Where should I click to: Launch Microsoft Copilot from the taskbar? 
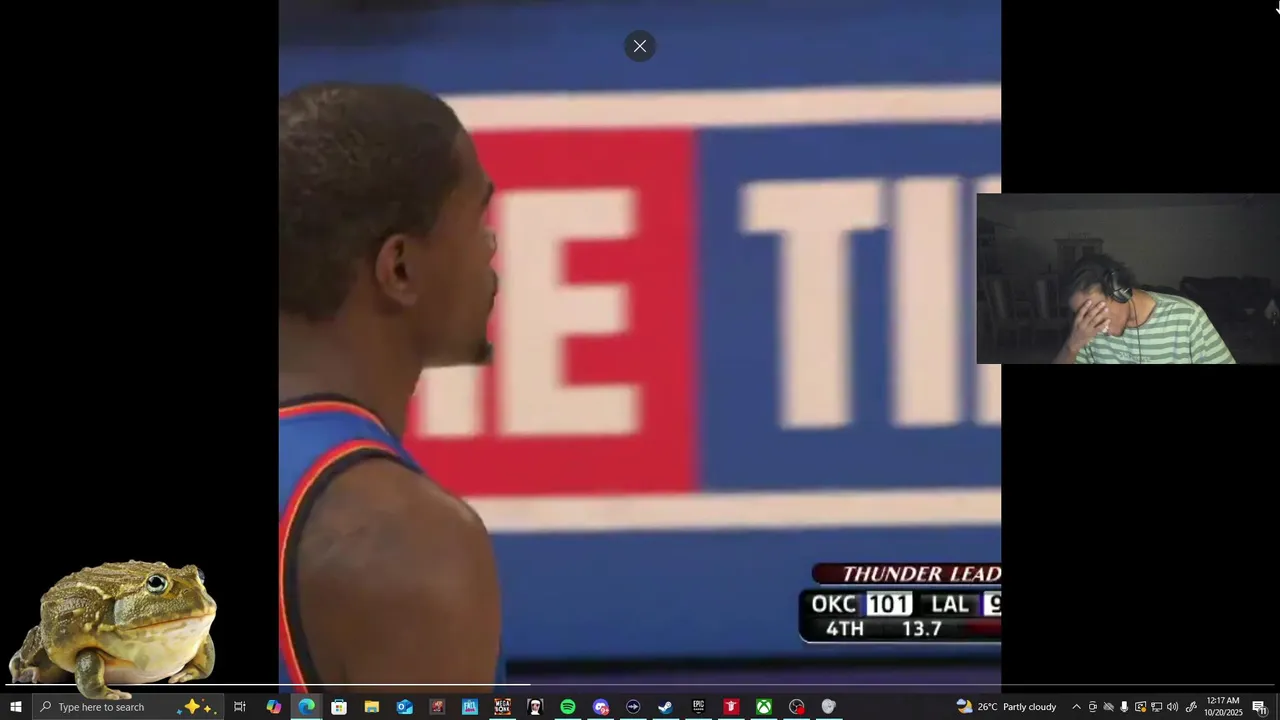(x=274, y=707)
